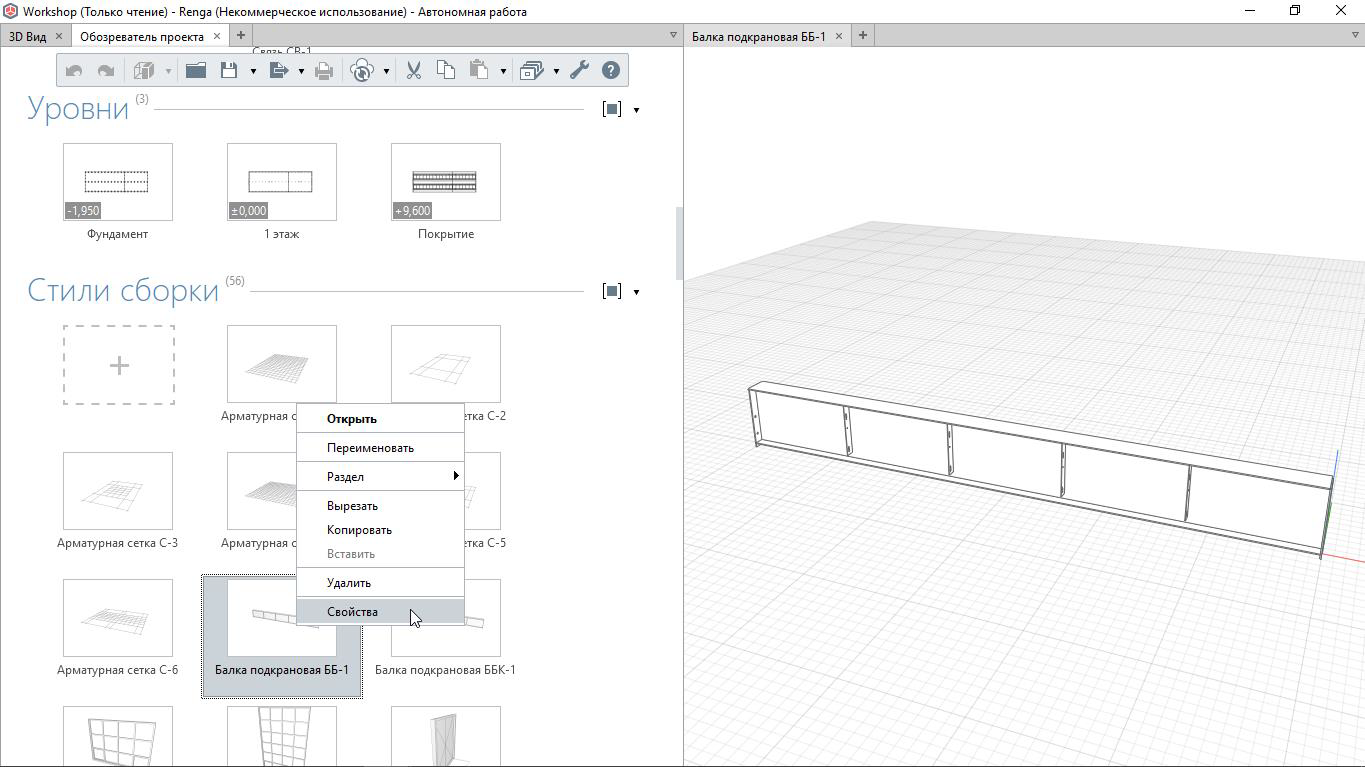Select Арматурная сетка С-6 thumbnail

pyautogui.click(x=118, y=618)
